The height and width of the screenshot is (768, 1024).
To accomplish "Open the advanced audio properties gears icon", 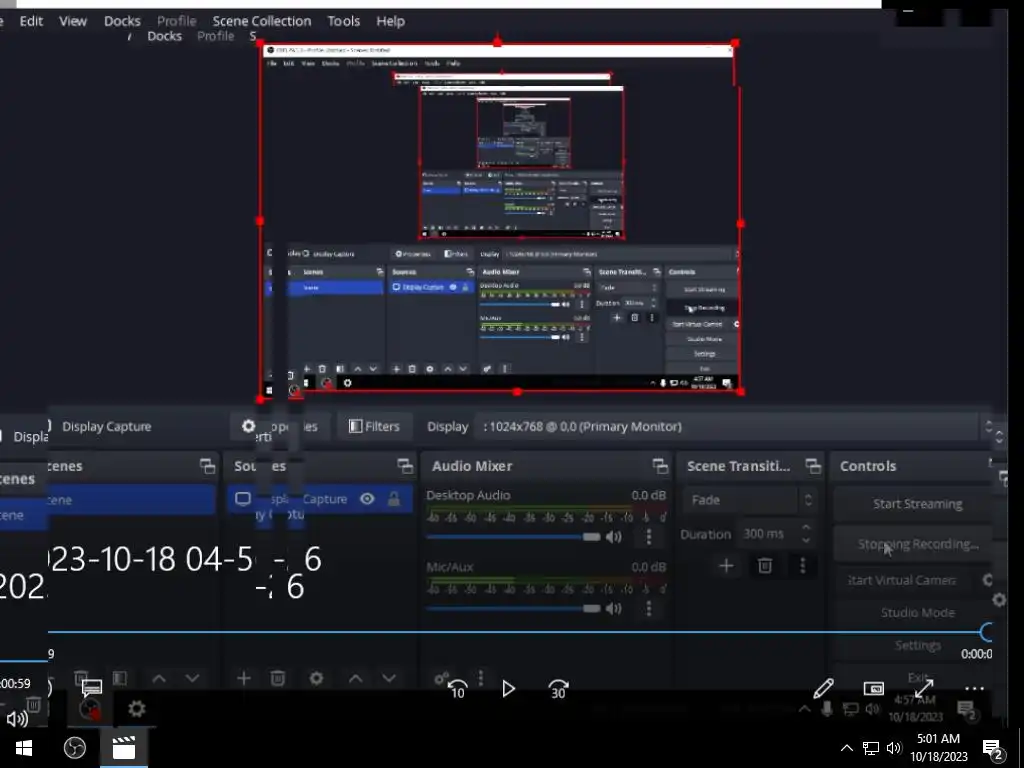I will click(441, 679).
